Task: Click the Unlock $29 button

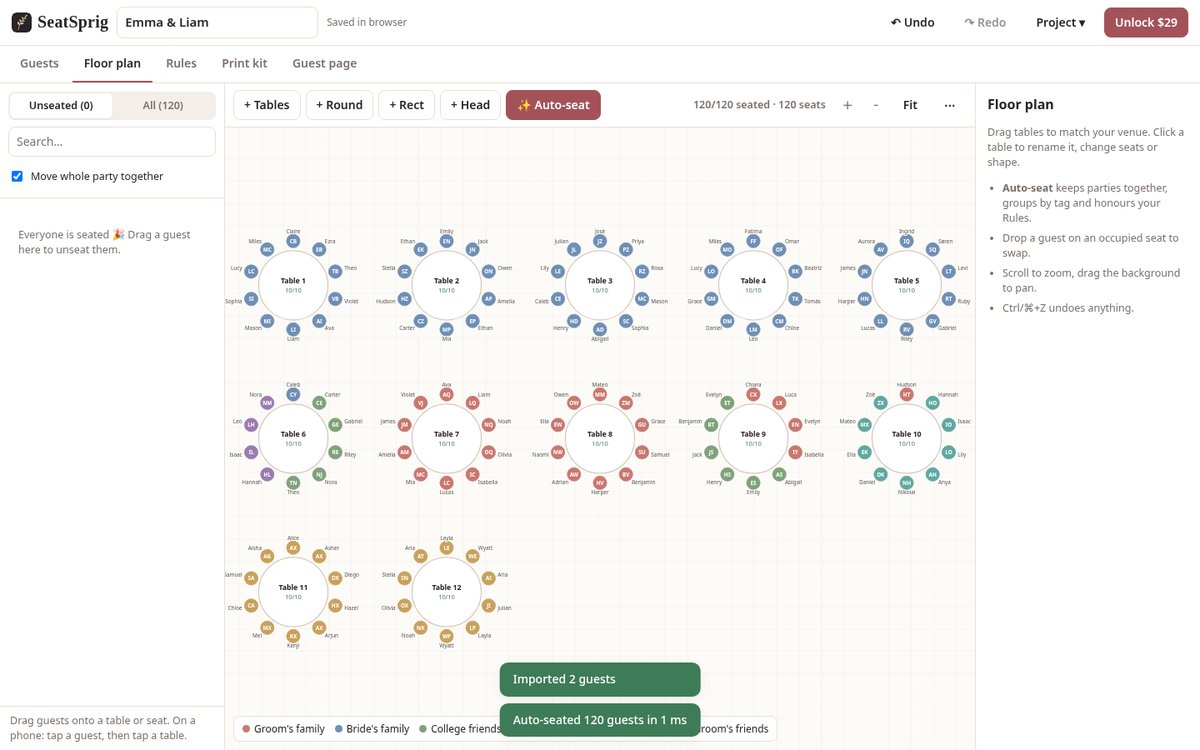Action: [1146, 22]
